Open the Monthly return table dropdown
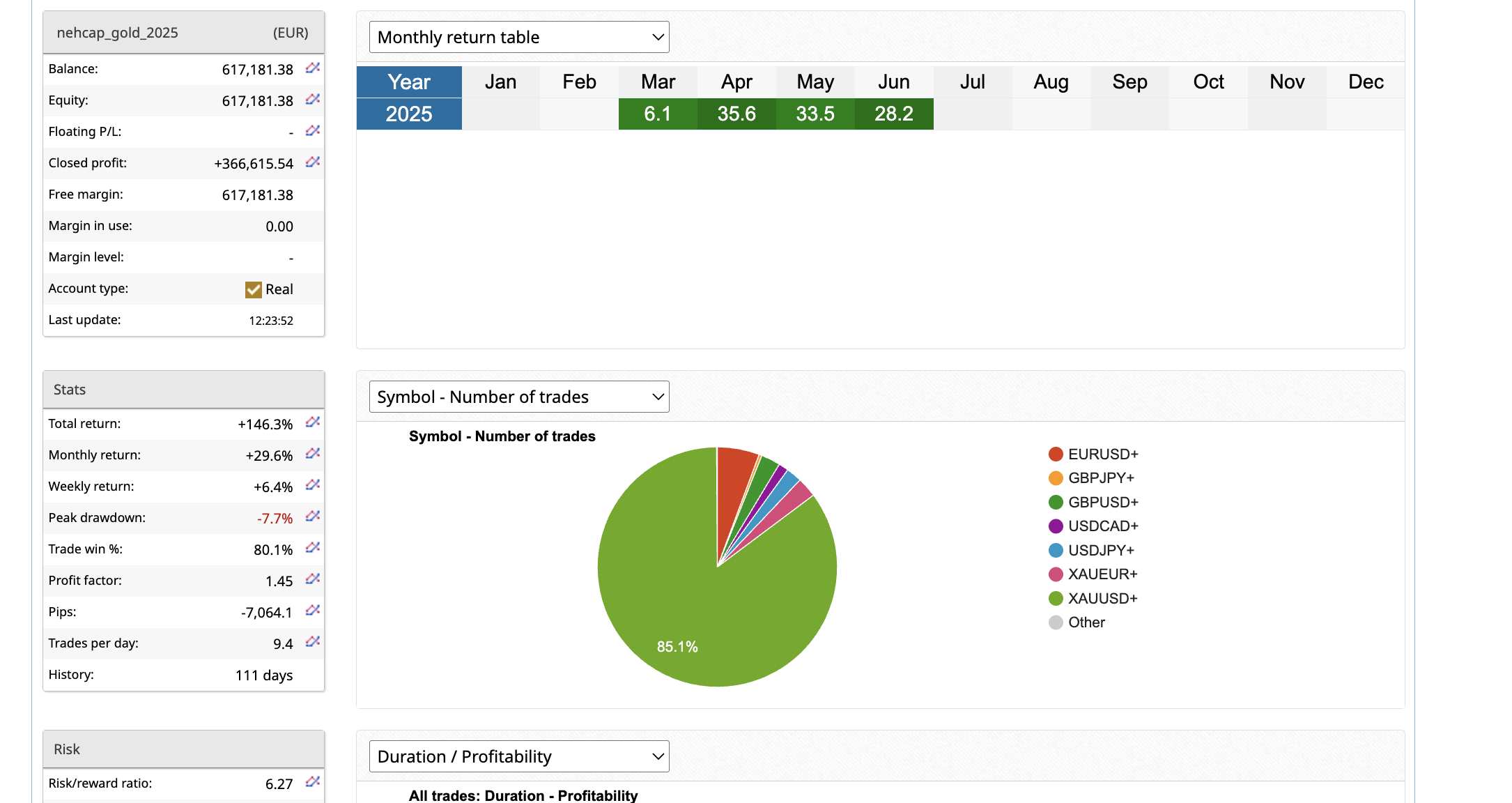This screenshot has width=1512, height=803. pyautogui.click(x=519, y=37)
